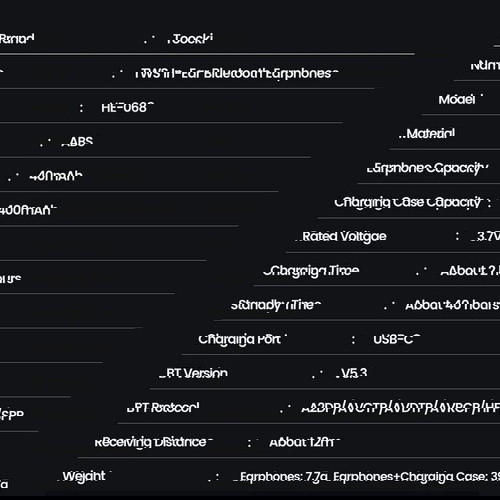This screenshot has height=500, width=500.
Task: Click the Charging Case Capacity label
Action: tap(408, 203)
